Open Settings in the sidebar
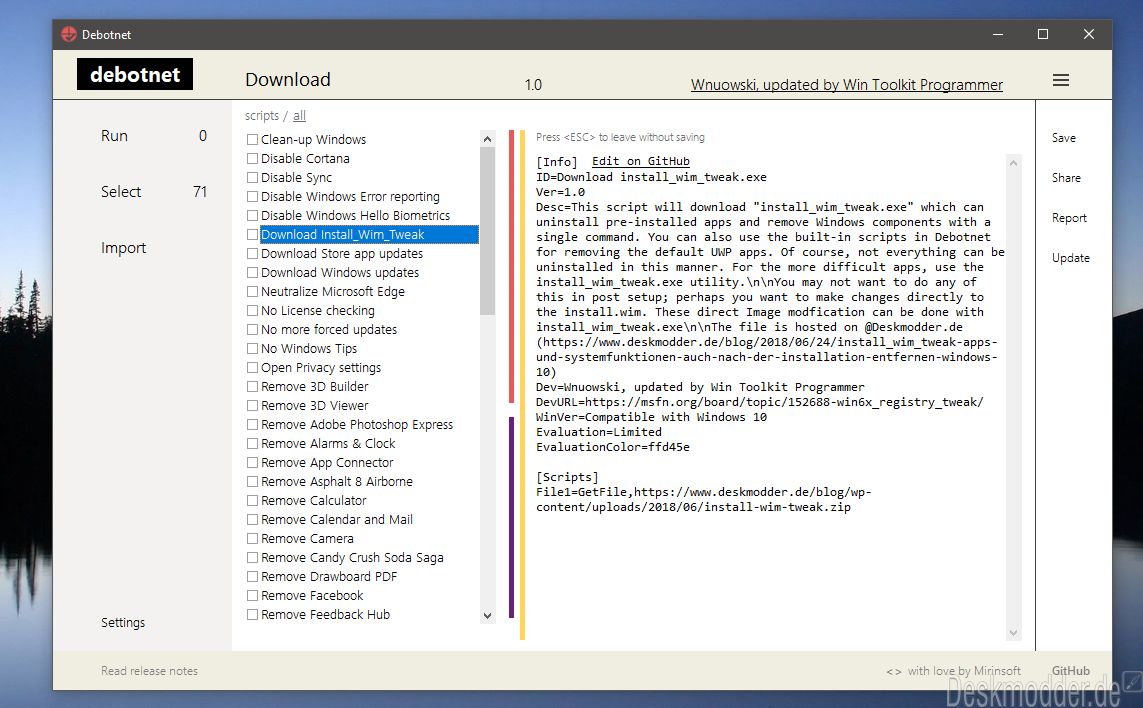The height and width of the screenshot is (708, 1143). pos(122,622)
